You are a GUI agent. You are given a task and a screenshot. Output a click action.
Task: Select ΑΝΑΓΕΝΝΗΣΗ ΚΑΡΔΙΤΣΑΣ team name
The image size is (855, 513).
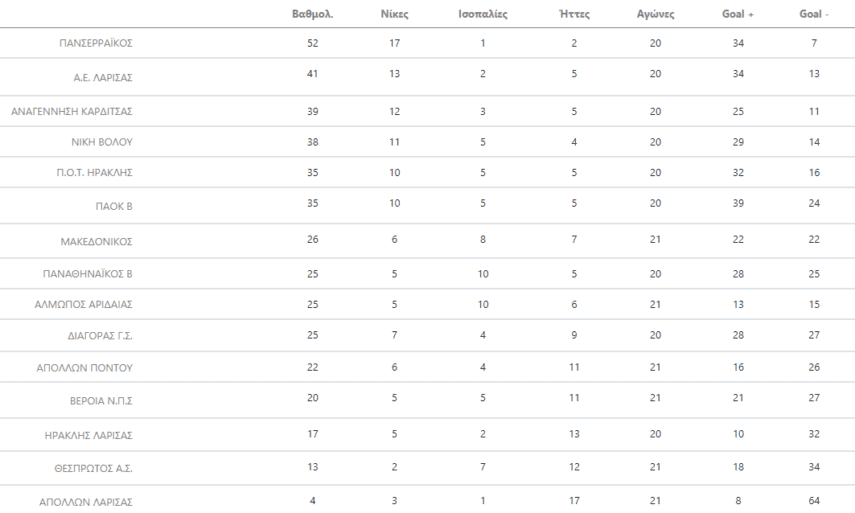pyautogui.click(x=72, y=112)
